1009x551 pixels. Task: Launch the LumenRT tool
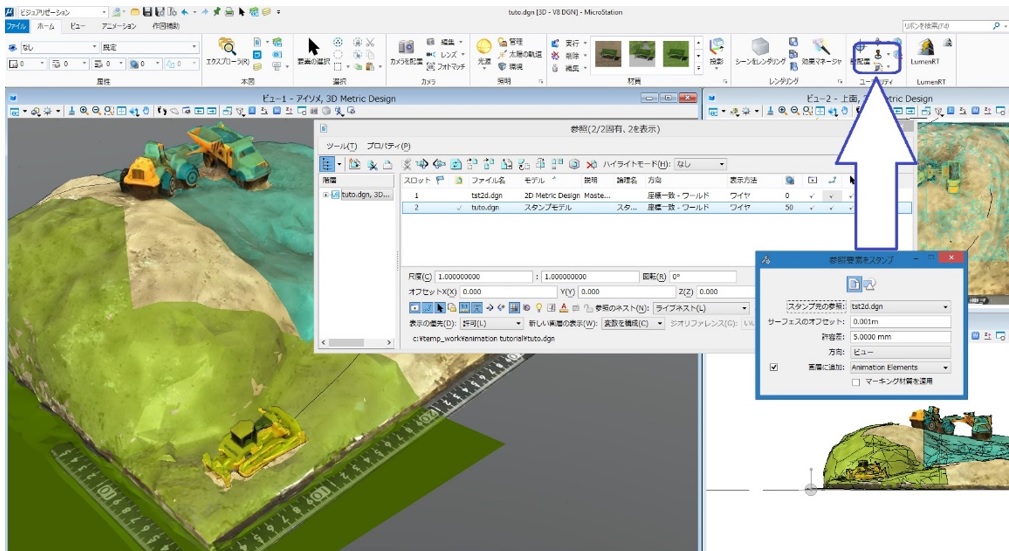pos(925,52)
